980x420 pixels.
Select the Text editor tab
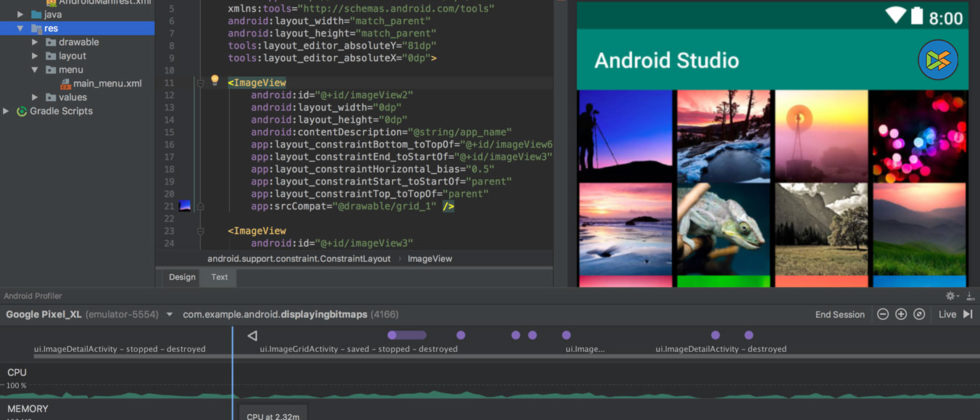coord(219,277)
